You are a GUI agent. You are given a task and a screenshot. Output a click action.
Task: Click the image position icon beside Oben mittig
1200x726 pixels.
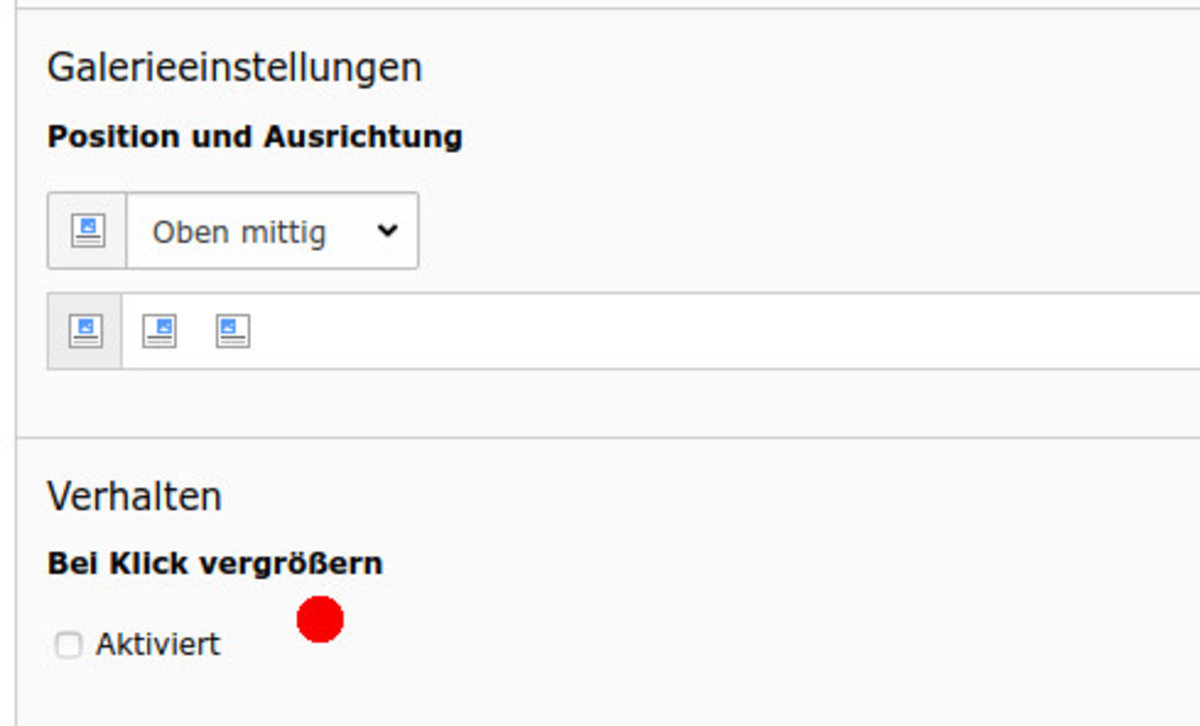tap(88, 231)
